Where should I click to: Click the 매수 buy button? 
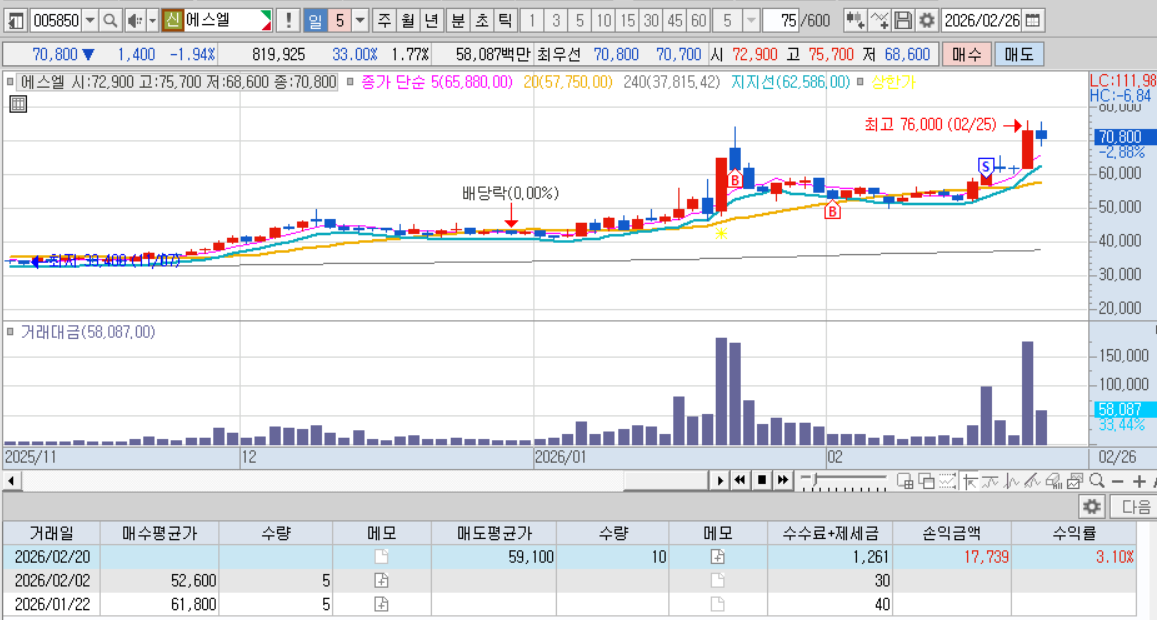click(x=967, y=55)
